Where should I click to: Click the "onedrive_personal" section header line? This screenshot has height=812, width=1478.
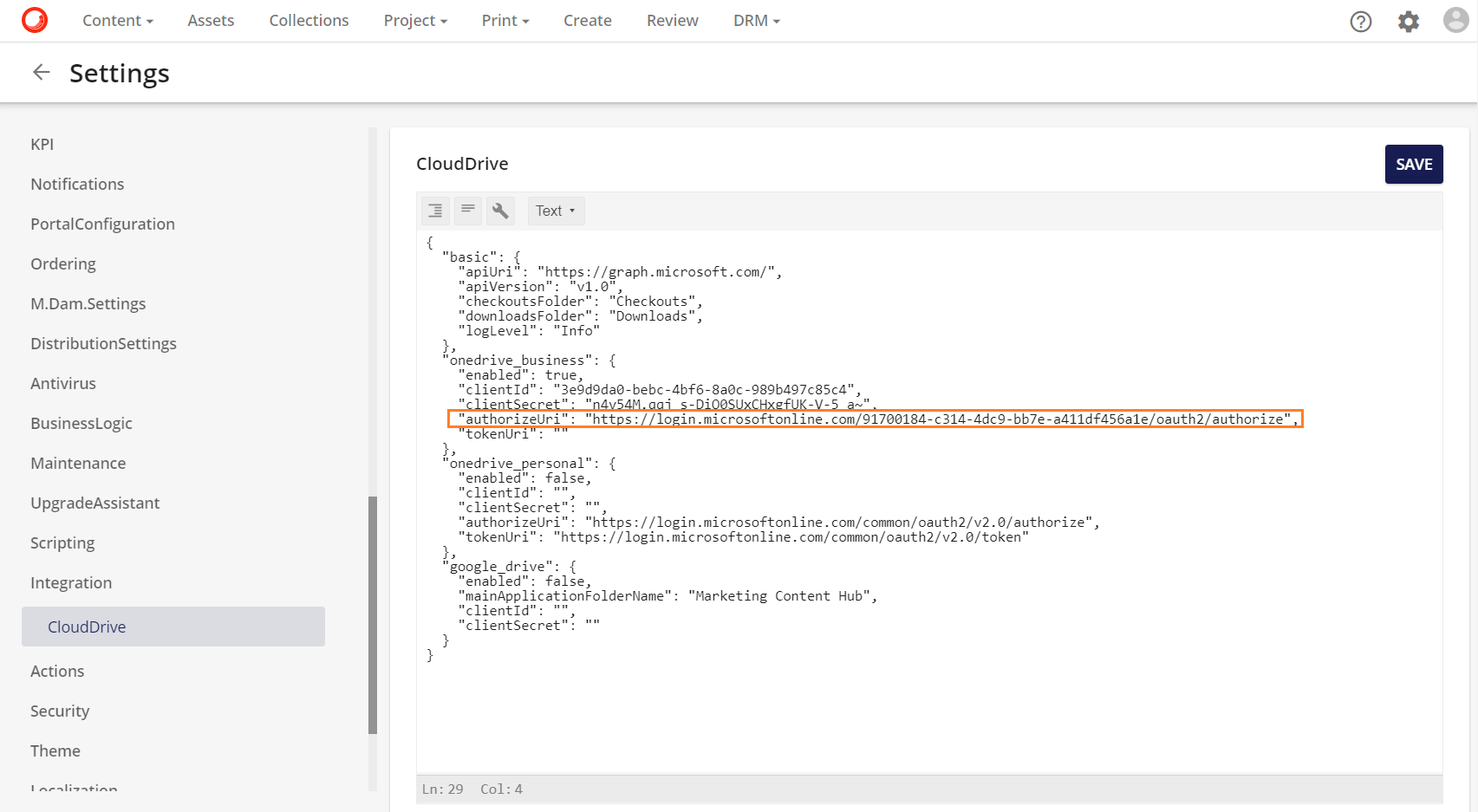[x=529, y=464]
